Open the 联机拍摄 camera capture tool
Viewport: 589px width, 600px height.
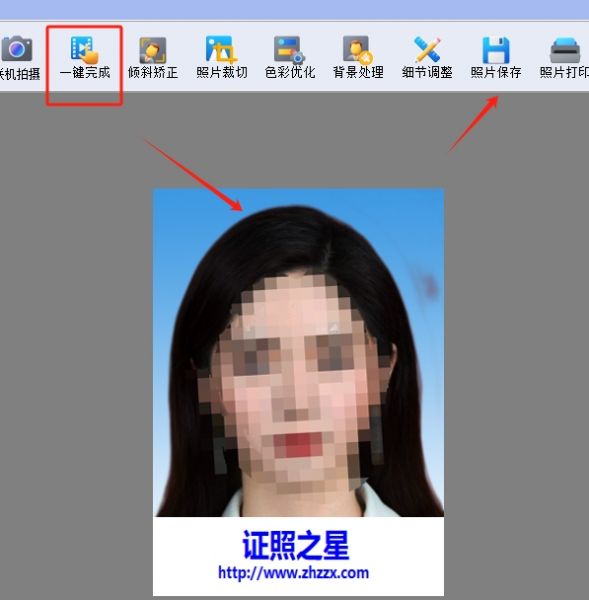click(x=17, y=57)
